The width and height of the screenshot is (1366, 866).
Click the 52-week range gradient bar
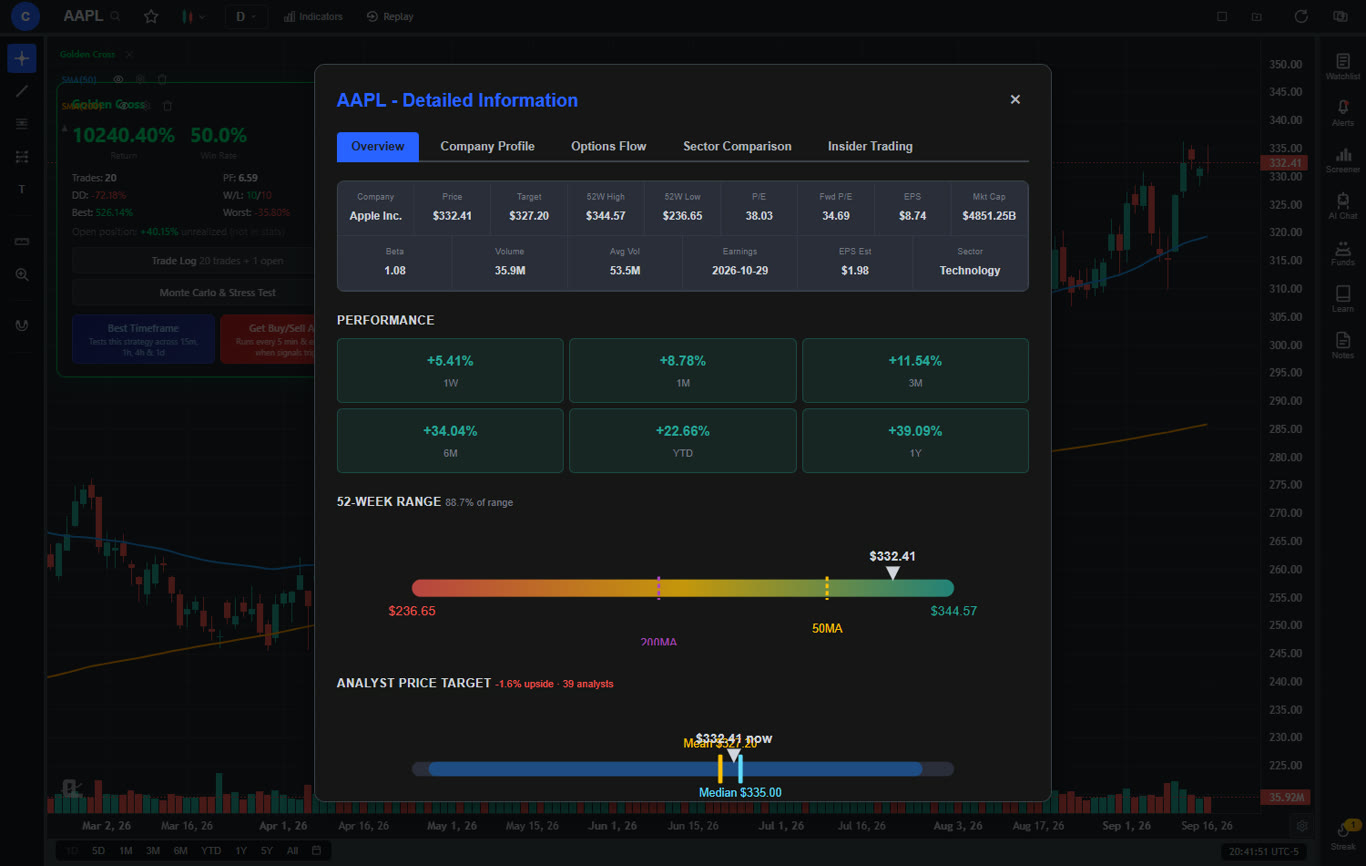[x=683, y=588]
